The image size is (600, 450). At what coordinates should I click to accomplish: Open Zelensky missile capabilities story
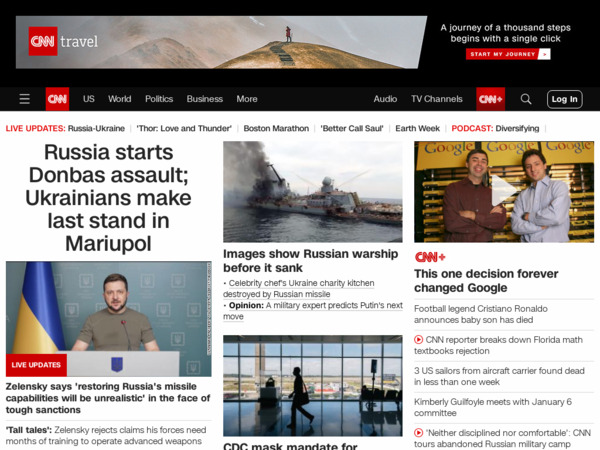[108, 398]
